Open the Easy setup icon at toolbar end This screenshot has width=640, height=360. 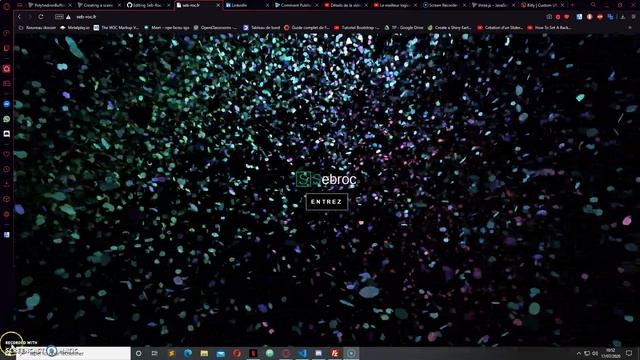[x=633, y=17]
